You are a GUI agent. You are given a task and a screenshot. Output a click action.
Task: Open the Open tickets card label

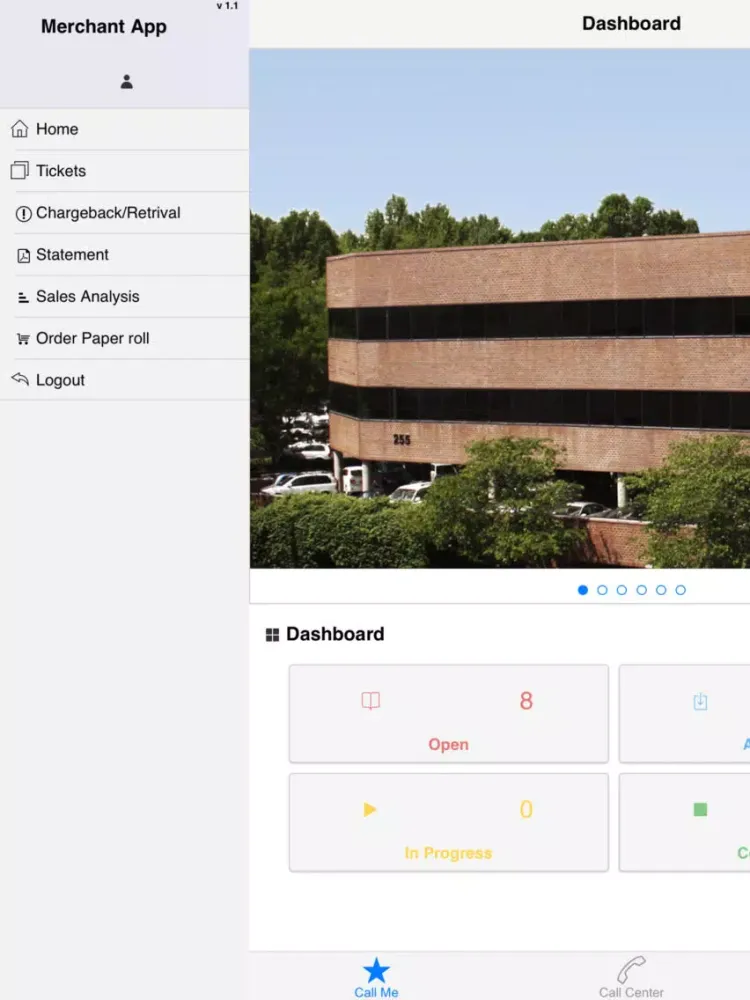pos(448,744)
